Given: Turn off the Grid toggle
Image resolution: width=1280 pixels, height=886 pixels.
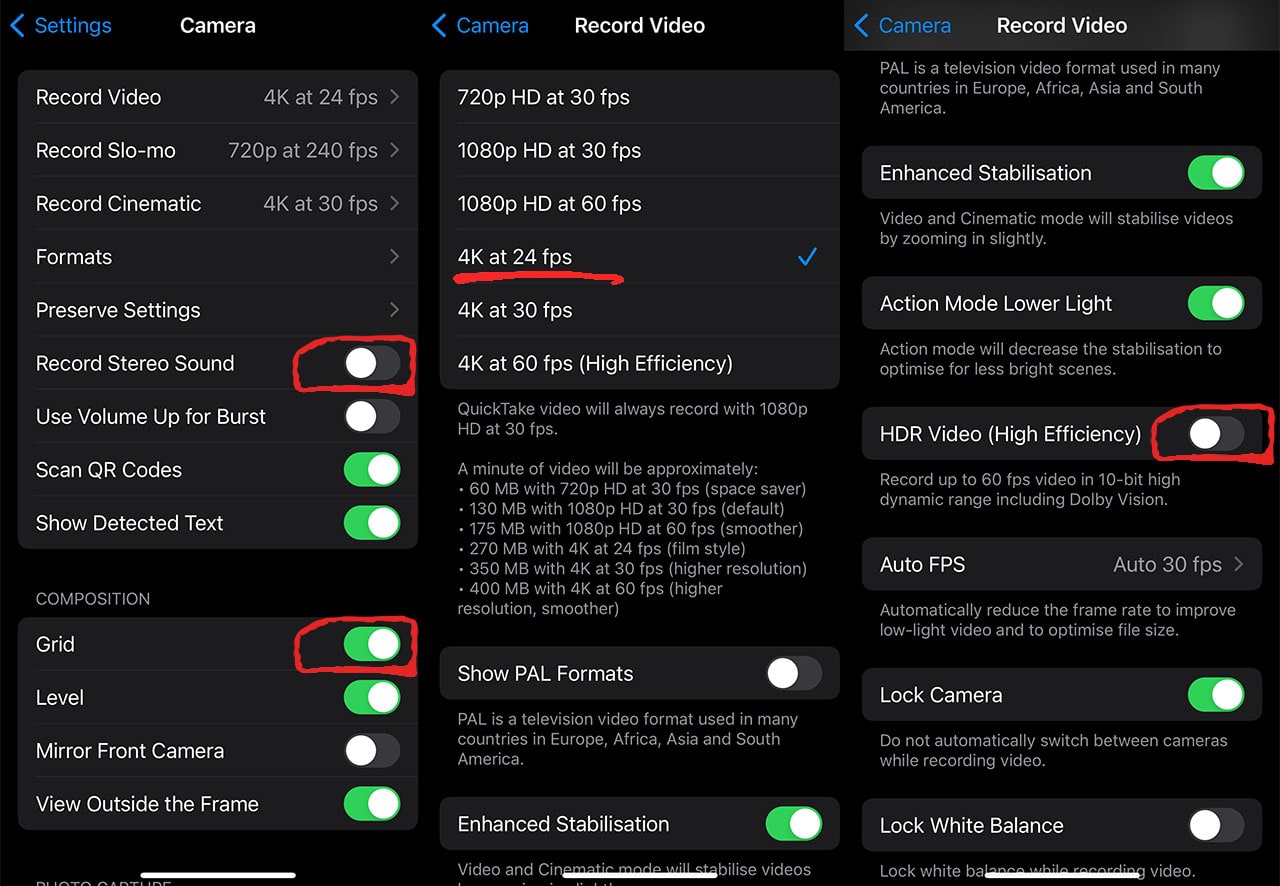Looking at the screenshot, I should [372, 644].
